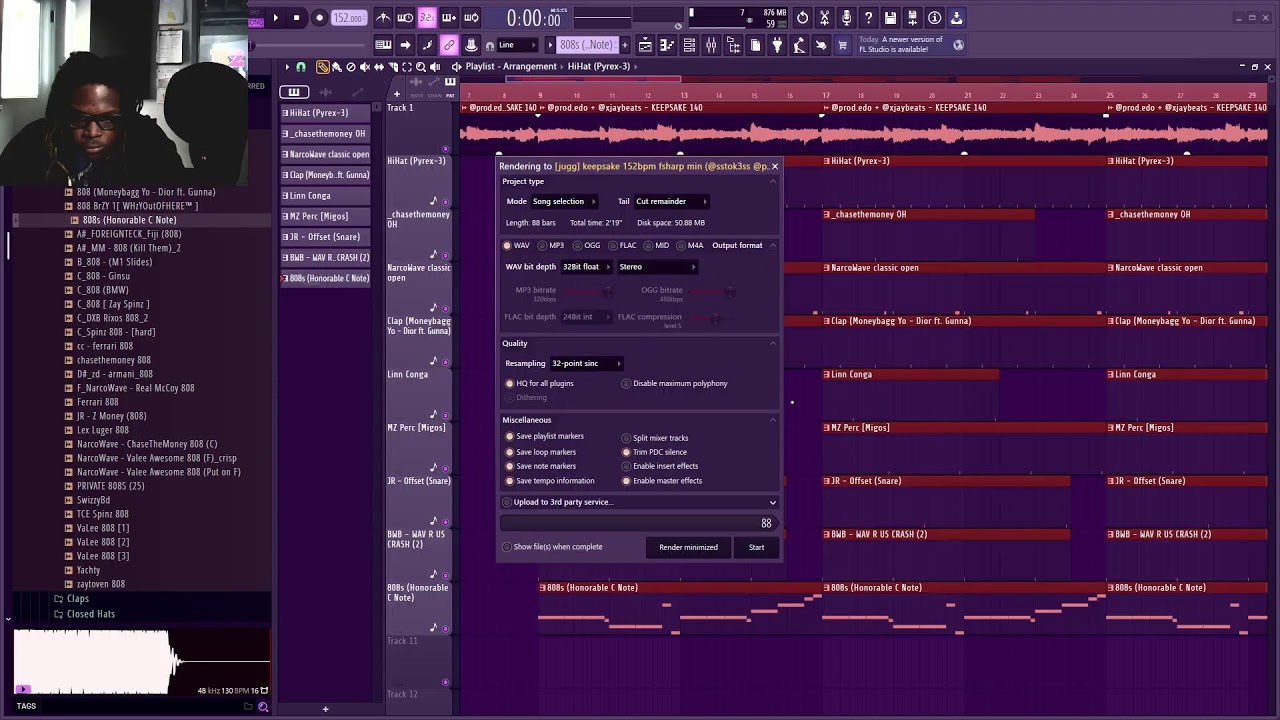This screenshot has height=720, width=1280.
Task: Click the download update icon
Action: pyautogui.click(x=956, y=18)
